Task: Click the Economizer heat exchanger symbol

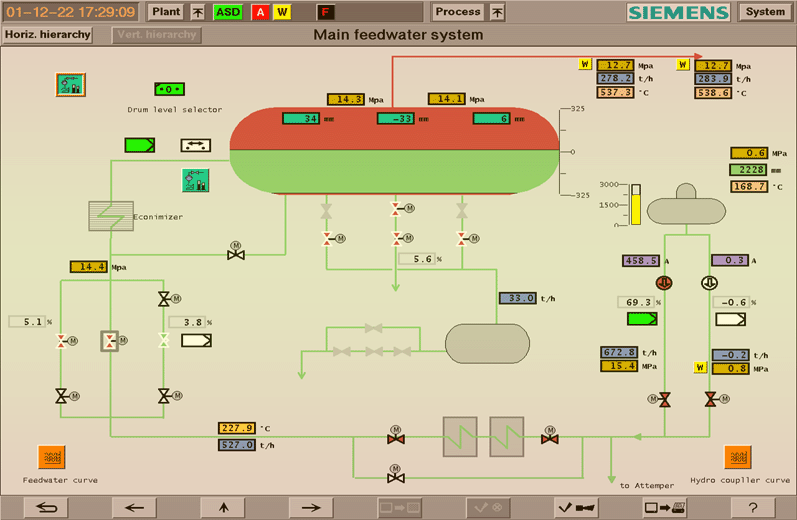Action: pos(111,215)
